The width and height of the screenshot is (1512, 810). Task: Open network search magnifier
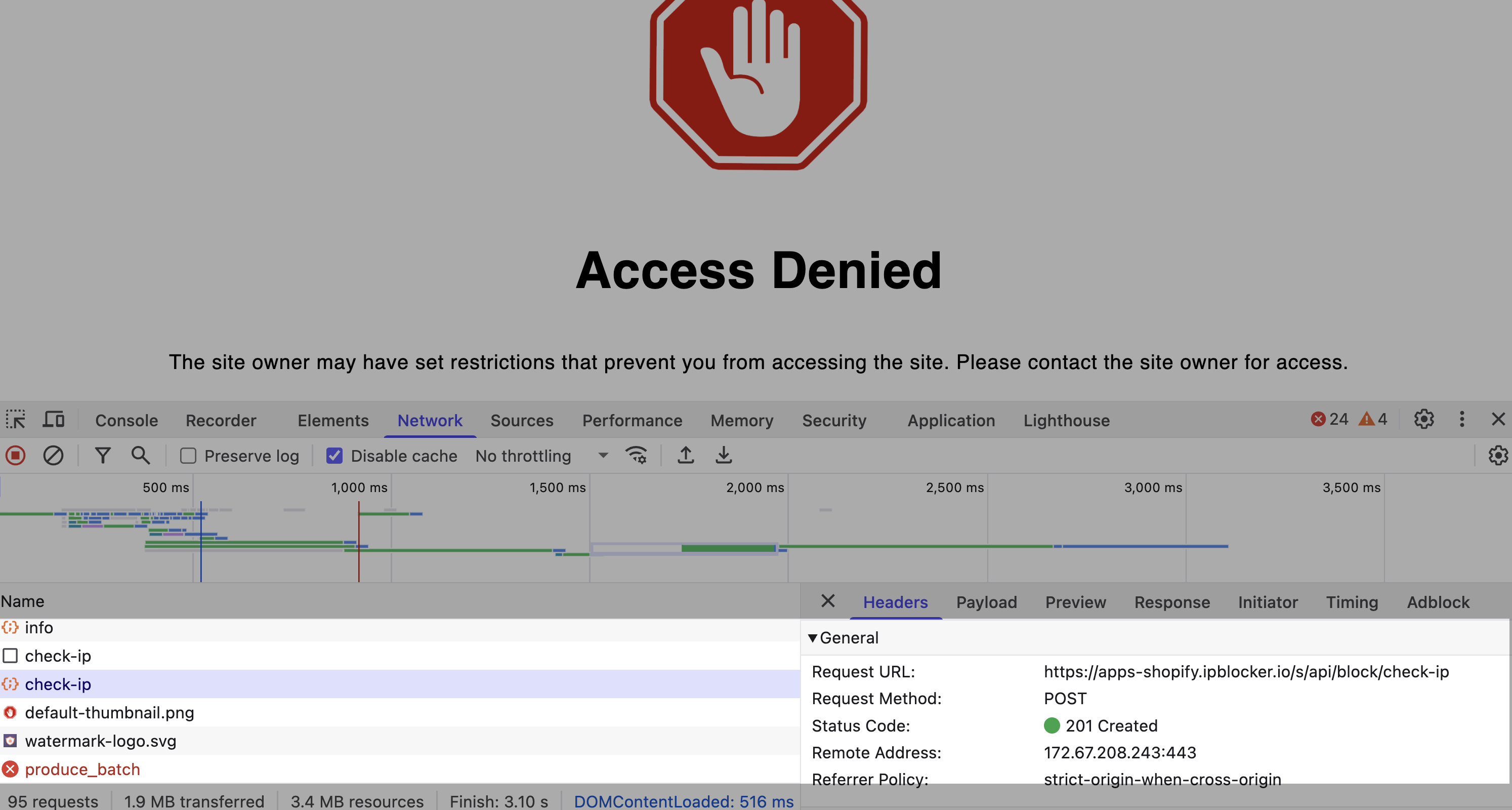(x=140, y=455)
